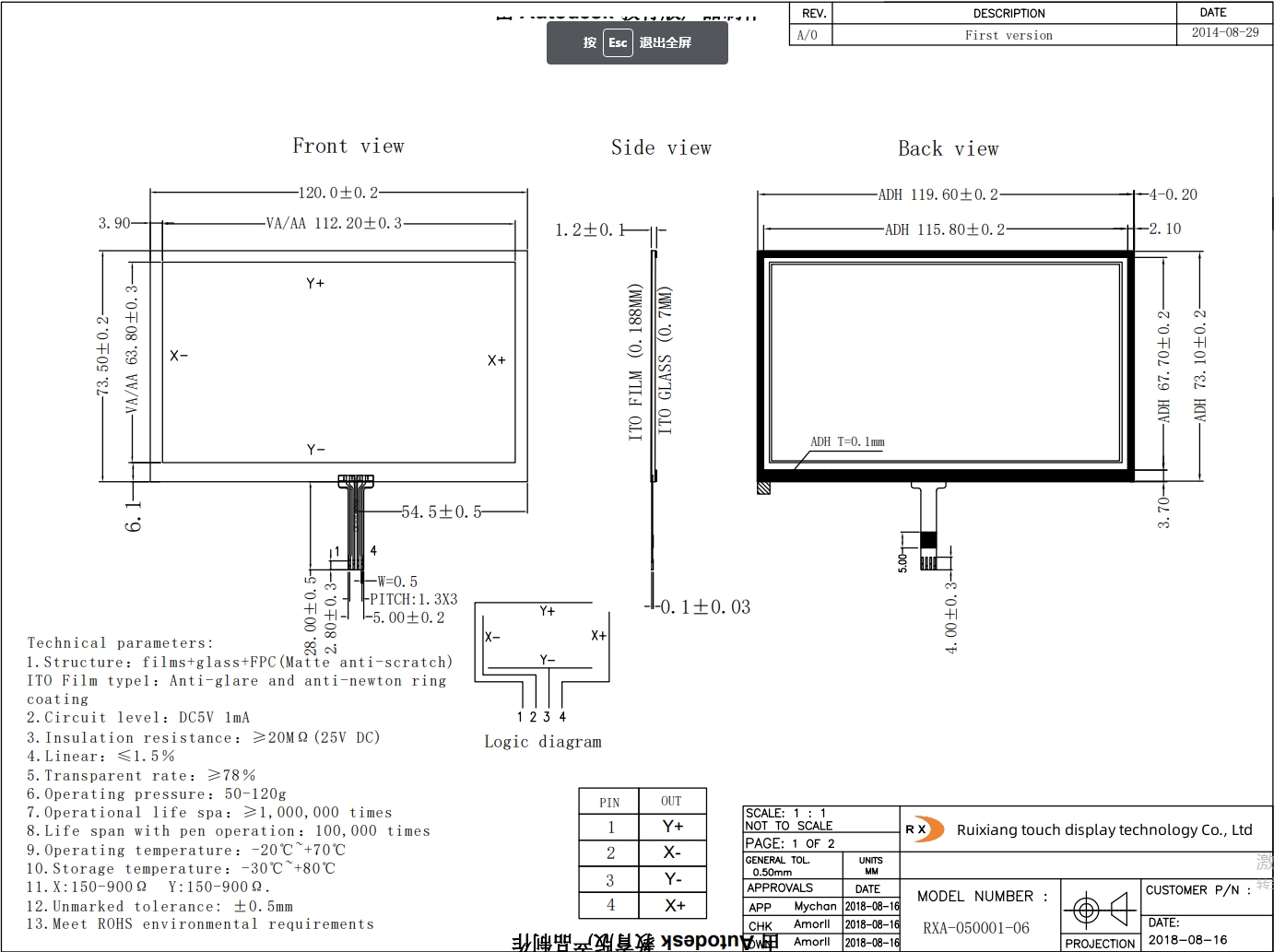Click the "ITO GLASS (0.7MM)" label

pos(665,360)
